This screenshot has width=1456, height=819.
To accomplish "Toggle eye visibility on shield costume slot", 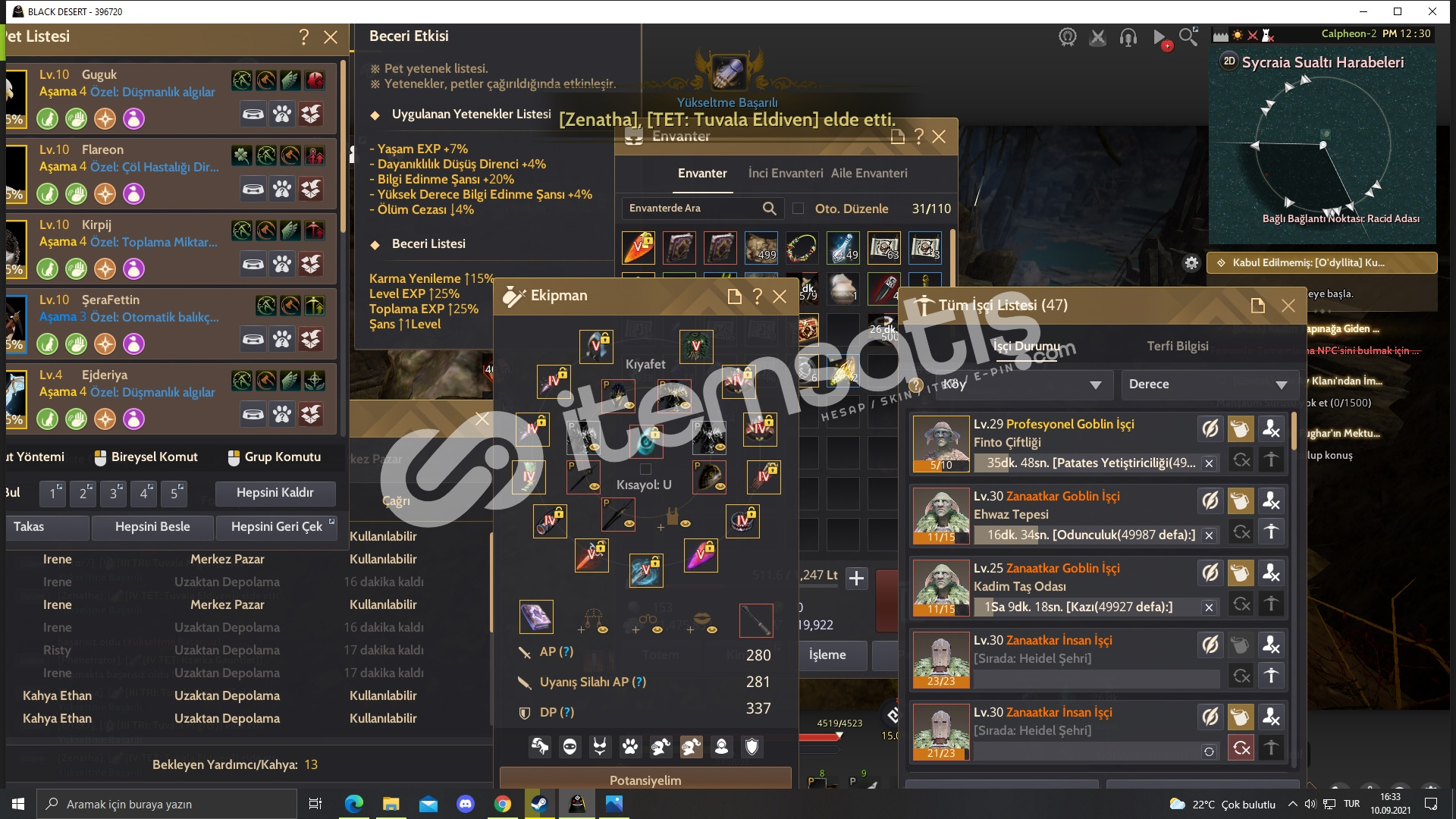I will click(x=720, y=486).
